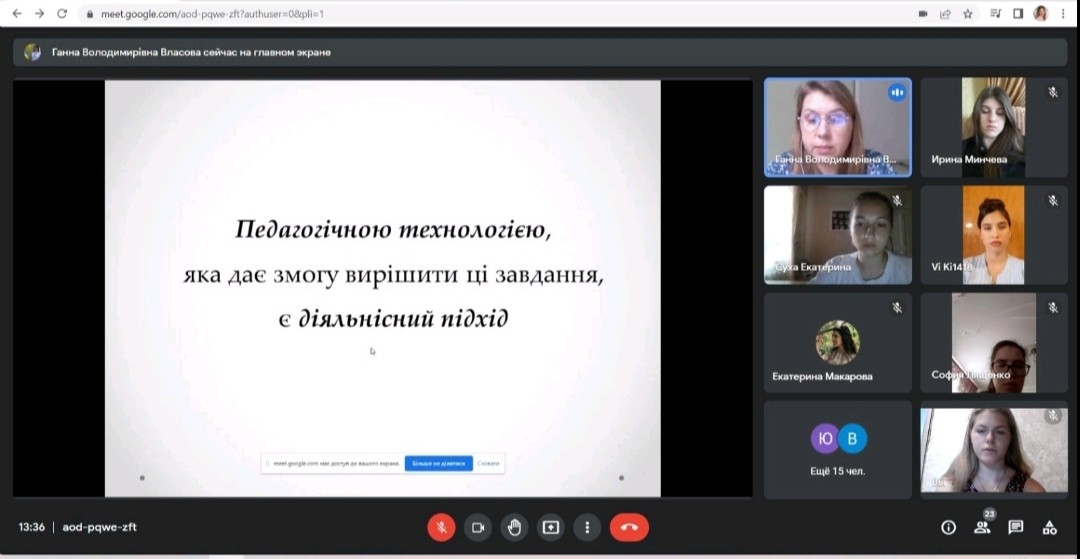Viewport: 1080px width, 559px height.
Task: Open more options in call controls
Action: click(x=588, y=527)
